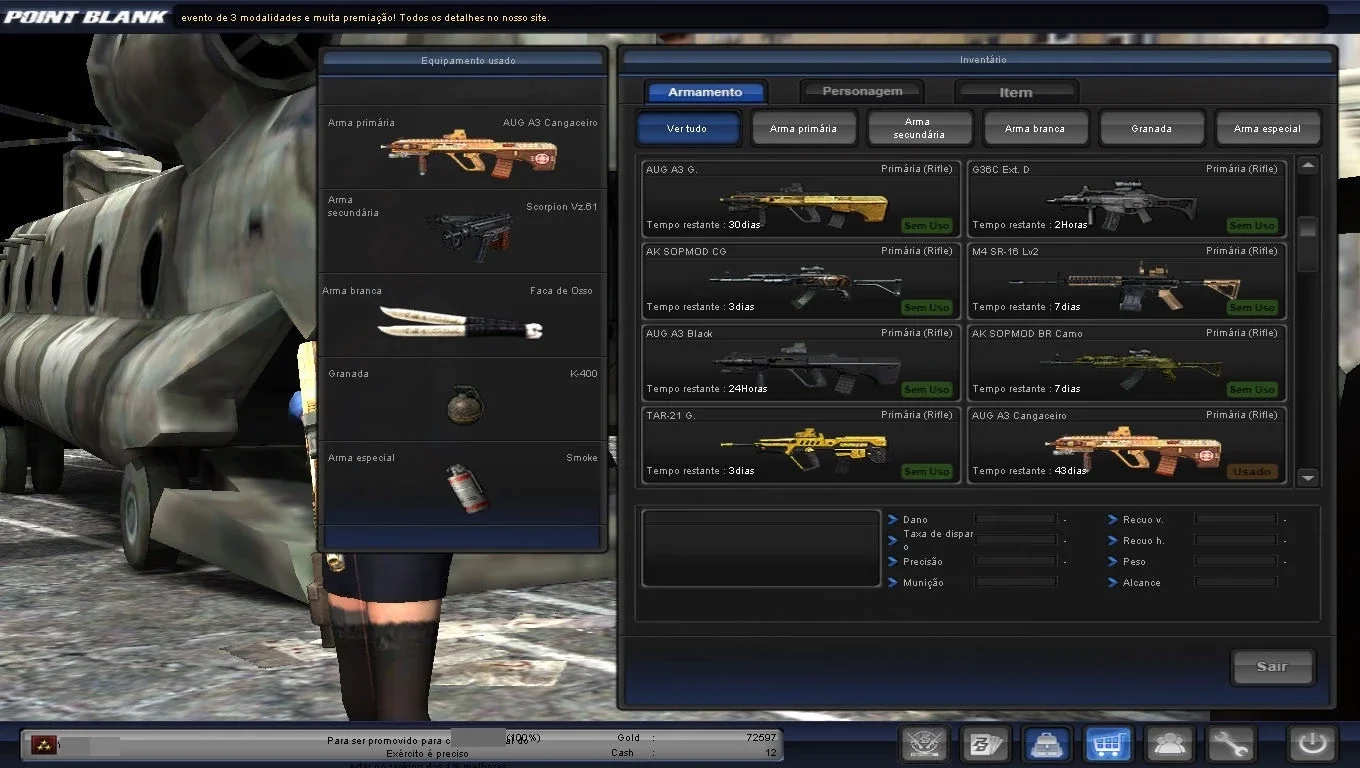Open the clan emblem icon in bottom bar

(x=924, y=744)
